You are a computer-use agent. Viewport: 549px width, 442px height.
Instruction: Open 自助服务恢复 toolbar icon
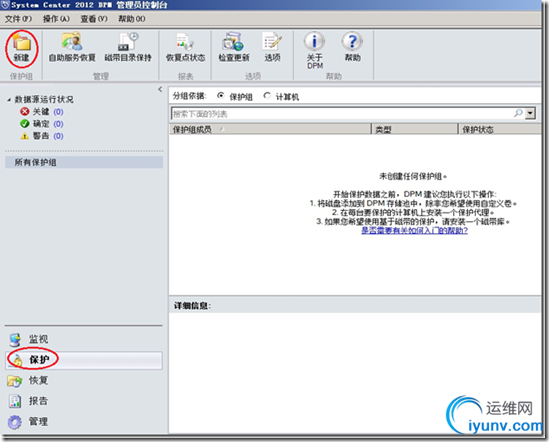pos(72,42)
